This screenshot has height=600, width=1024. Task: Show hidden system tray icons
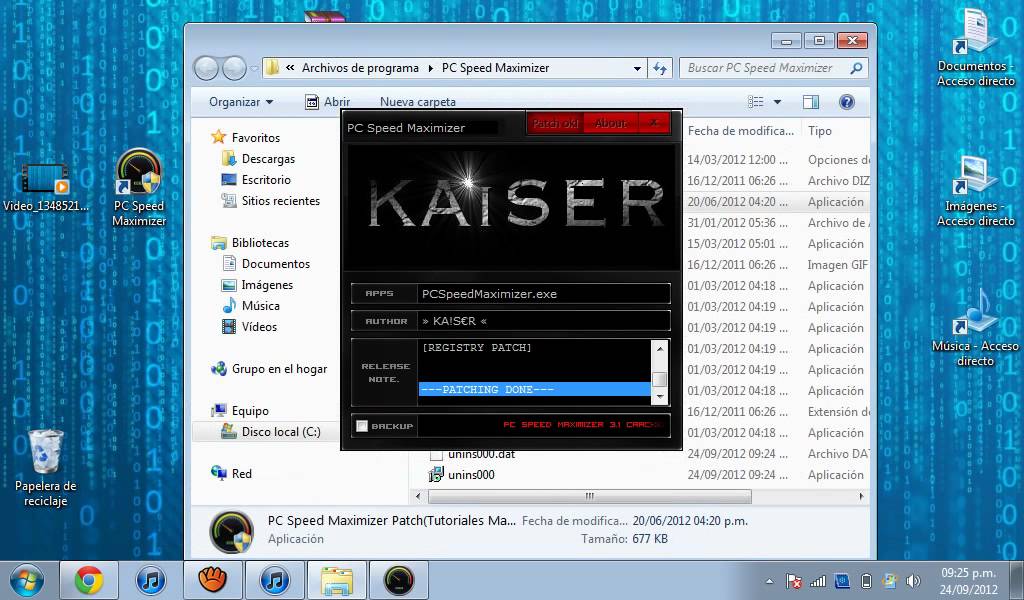(769, 580)
